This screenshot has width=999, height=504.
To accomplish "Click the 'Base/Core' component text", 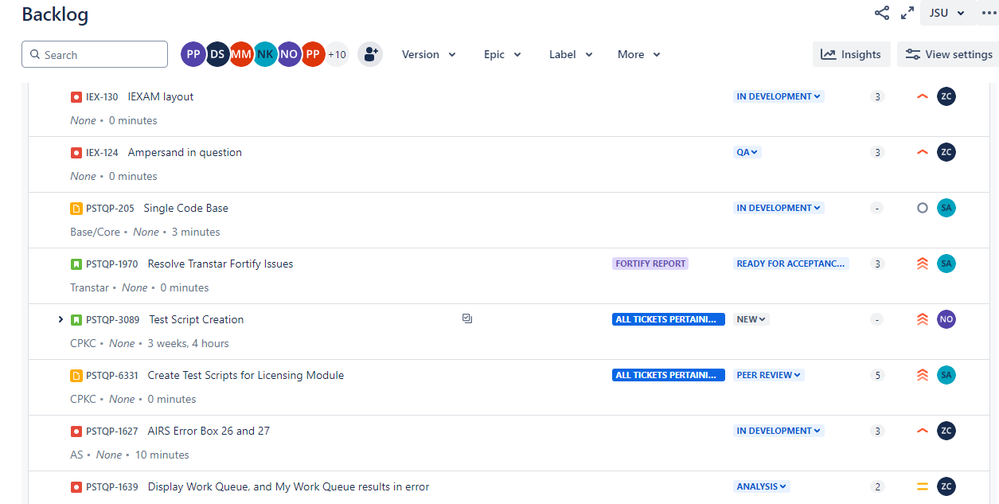I will (x=95, y=232).
